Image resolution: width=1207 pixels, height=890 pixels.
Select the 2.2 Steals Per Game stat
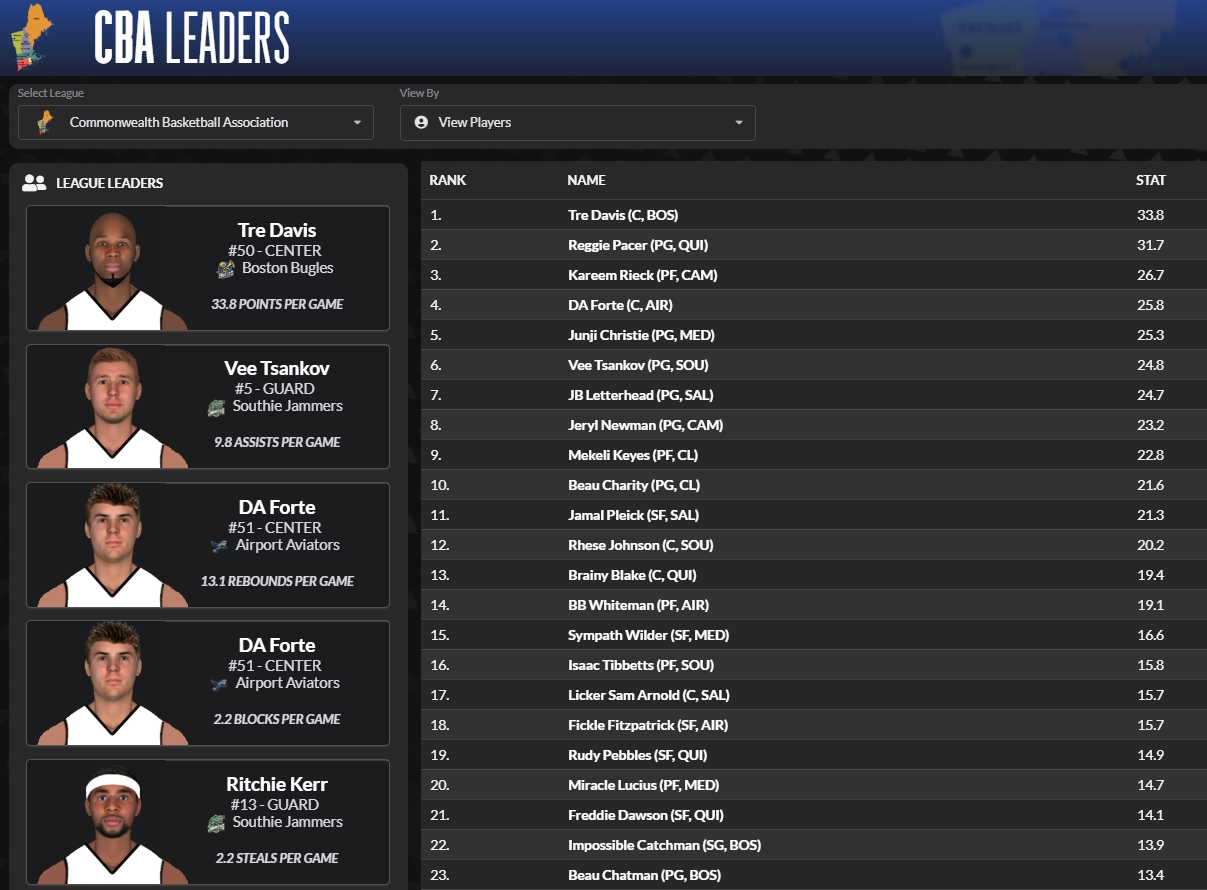pyautogui.click(x=277, y=858)
